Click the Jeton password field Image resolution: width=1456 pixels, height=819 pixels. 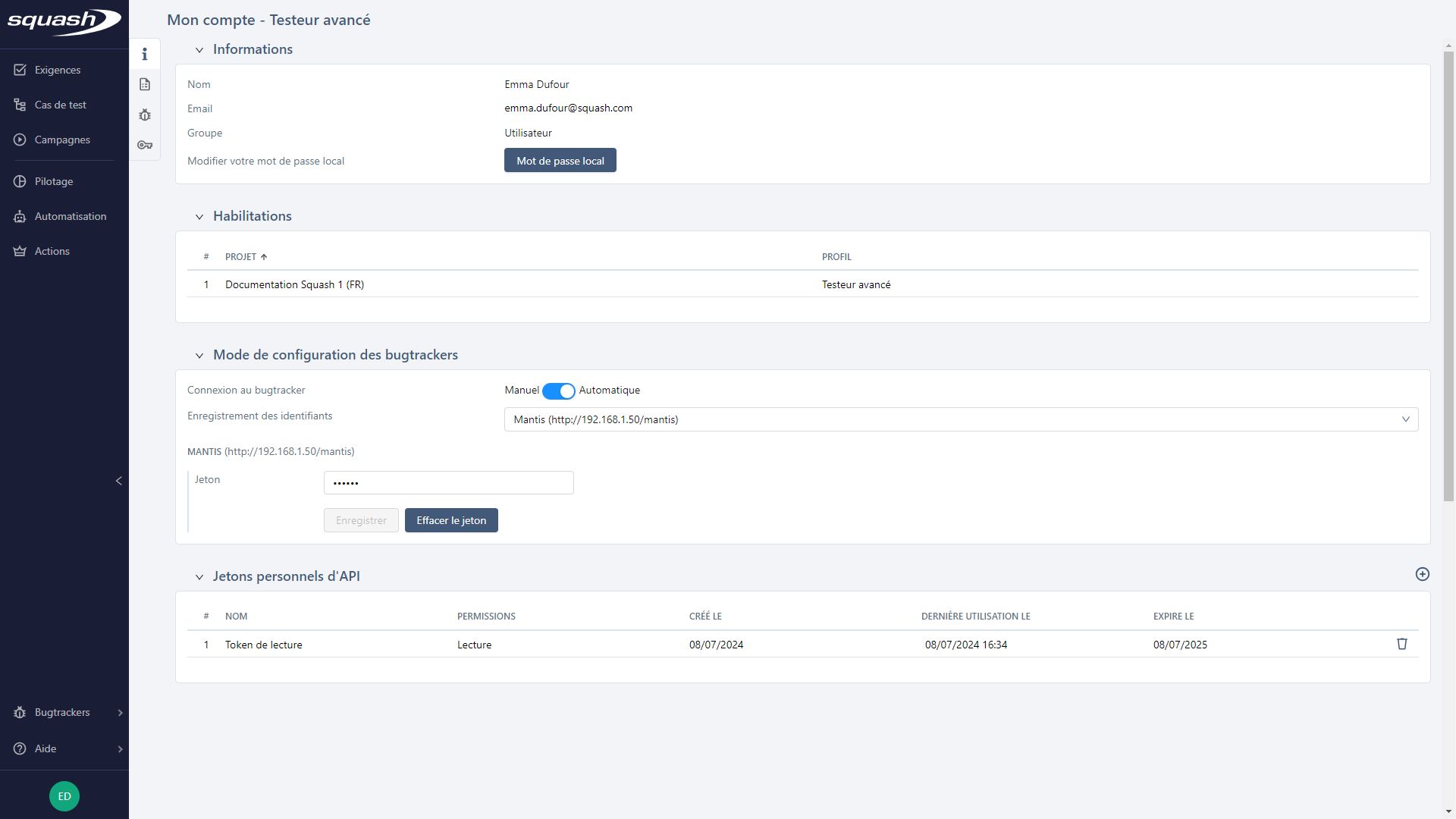[448, 483]
